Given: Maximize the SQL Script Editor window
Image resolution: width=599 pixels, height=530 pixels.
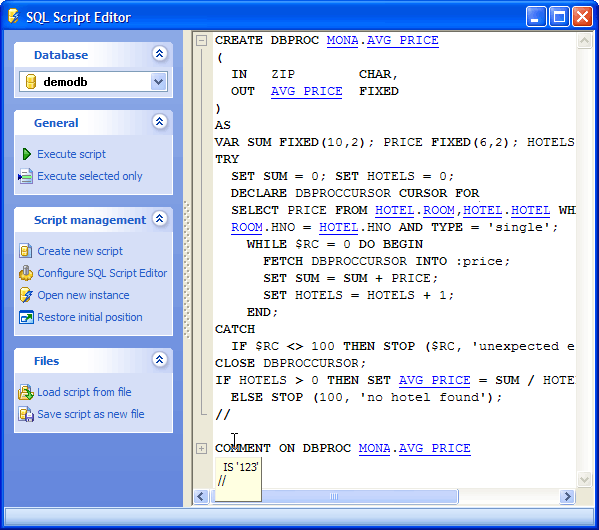Looking at the screenshot, I should [559, 17].
